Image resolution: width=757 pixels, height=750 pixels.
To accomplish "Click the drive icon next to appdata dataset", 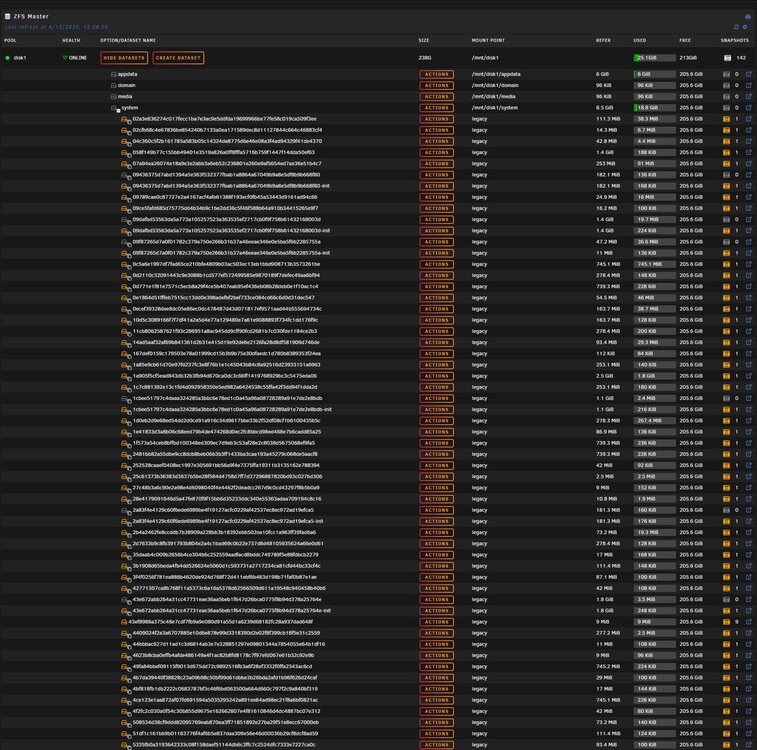I will pos(113,74).
